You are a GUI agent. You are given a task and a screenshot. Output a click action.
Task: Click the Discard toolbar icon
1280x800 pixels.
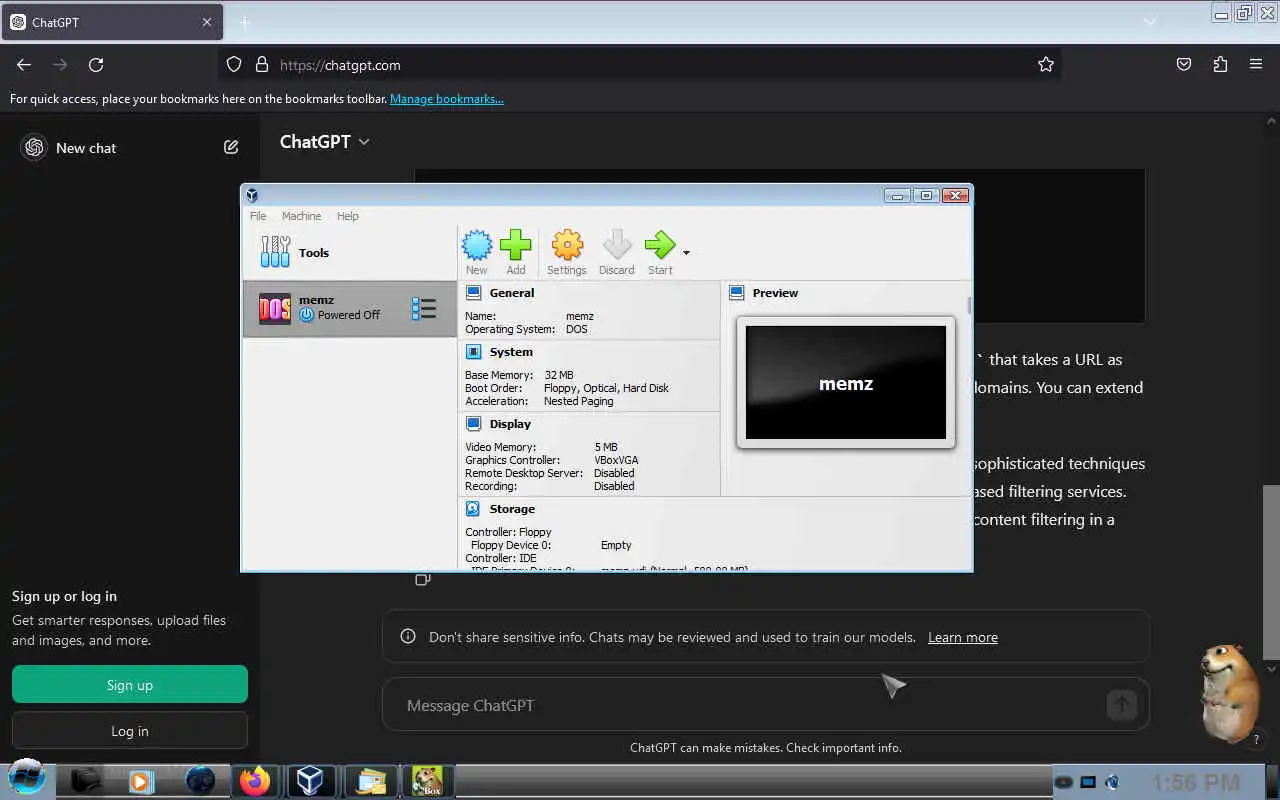pyautogui.click(x=617, y=245)
